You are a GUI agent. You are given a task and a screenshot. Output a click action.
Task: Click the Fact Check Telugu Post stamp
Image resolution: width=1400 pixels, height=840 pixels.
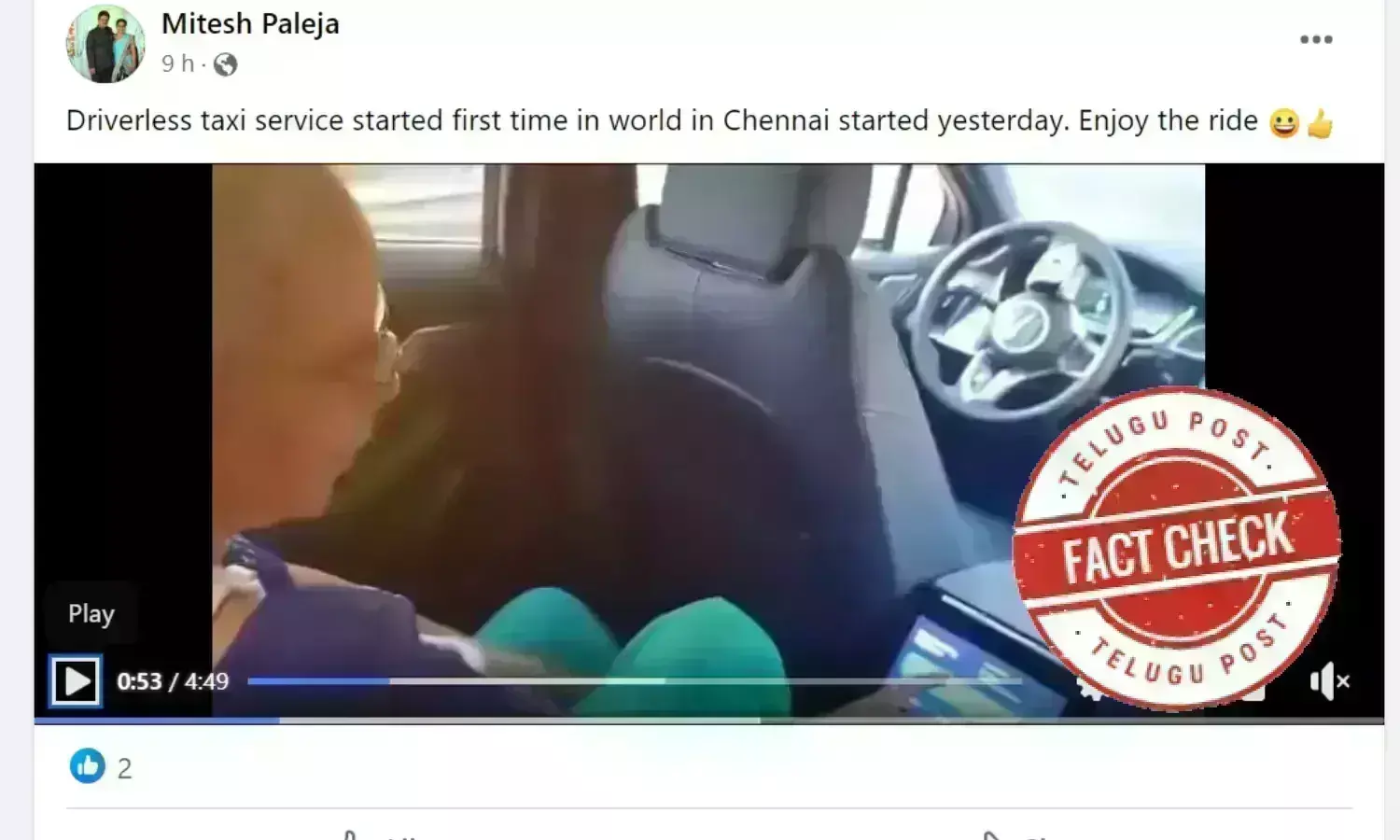click(x=1176, y=548)
